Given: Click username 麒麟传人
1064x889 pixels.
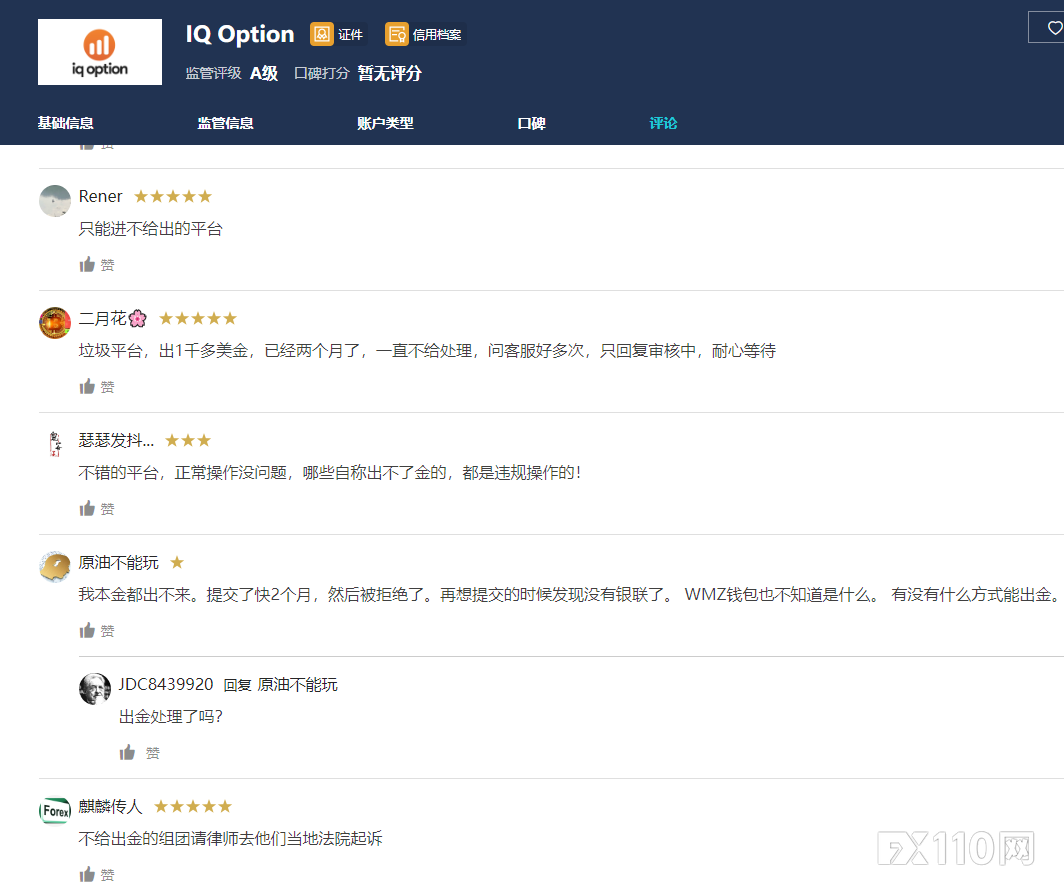Looking at the screenshot, I should pyautogui.click(x=111, y=806).
